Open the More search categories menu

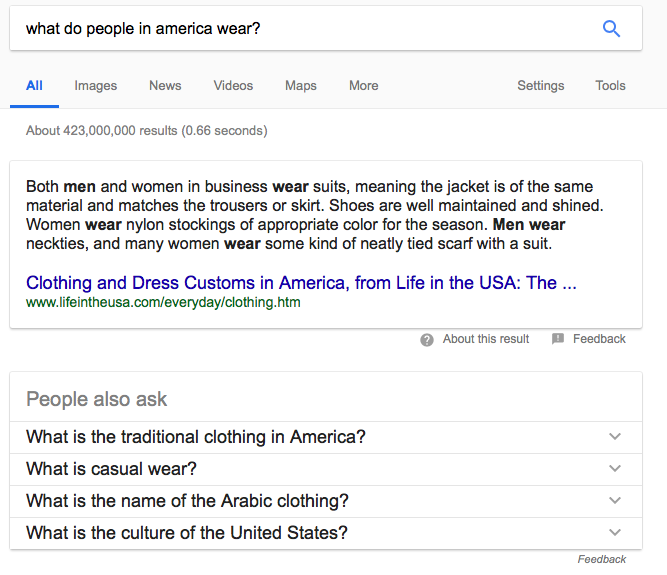363,86
